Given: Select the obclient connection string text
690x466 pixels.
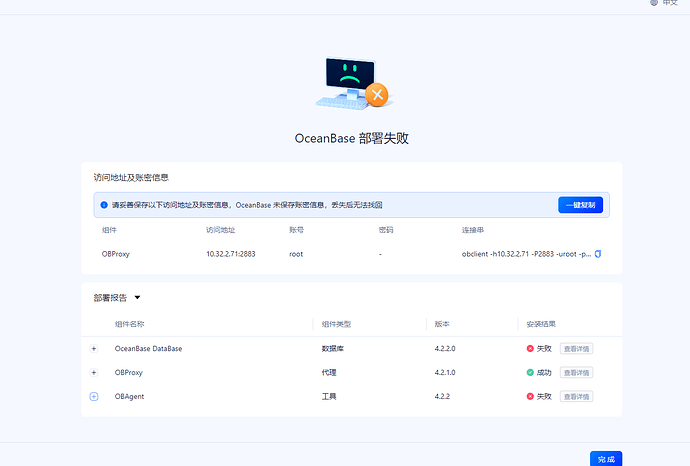Looking at the screenshot, I should [x=526, y=254].
